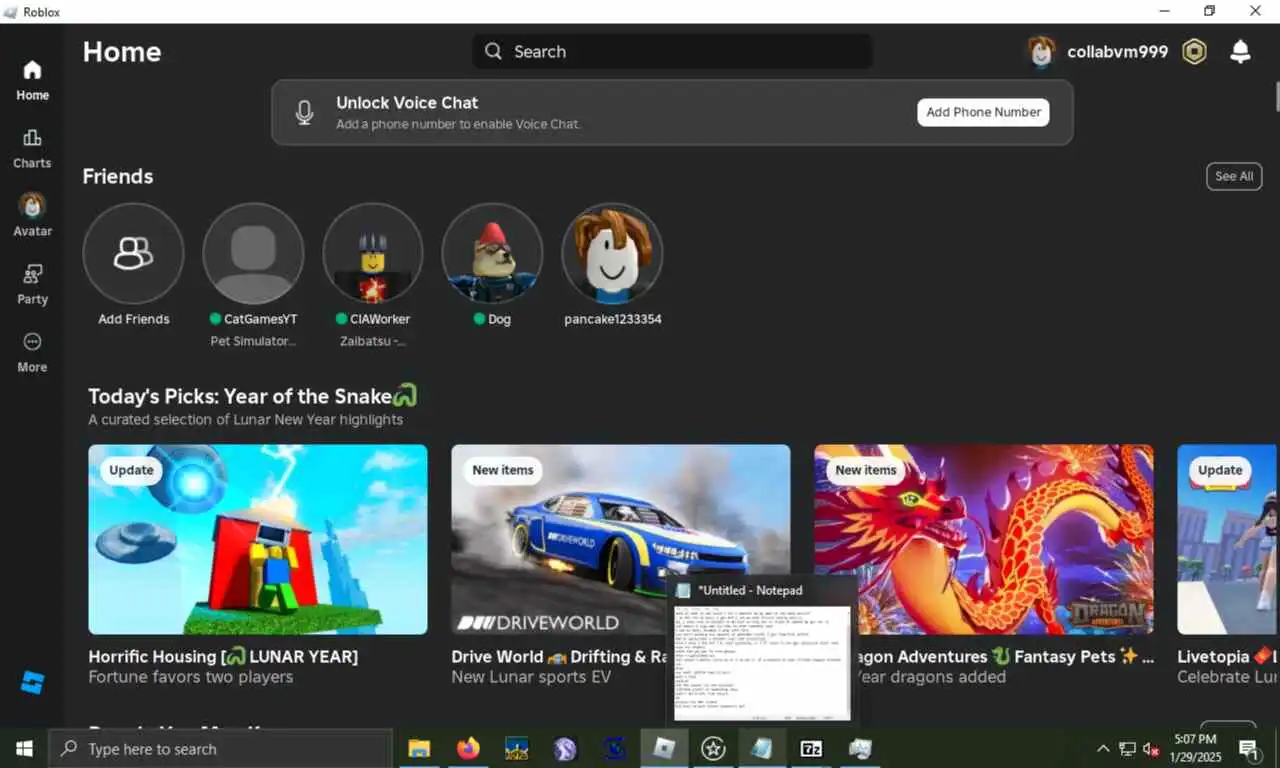Launch Firefox from the taskbar
Image resolution: width=1280 pixels, height=768 pixels.
468,749
